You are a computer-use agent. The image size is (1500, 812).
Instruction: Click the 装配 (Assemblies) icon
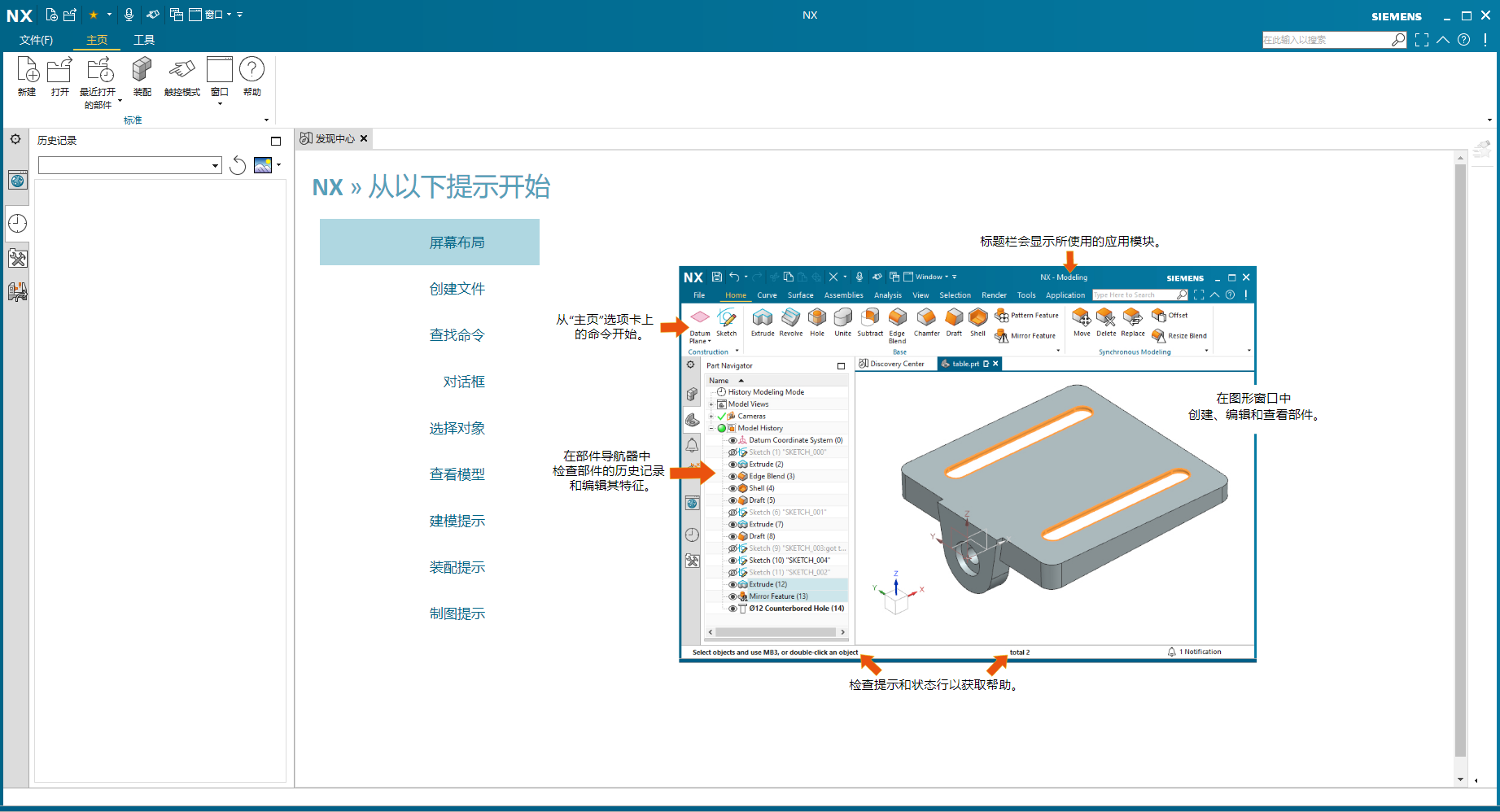(x=141, y=77)
